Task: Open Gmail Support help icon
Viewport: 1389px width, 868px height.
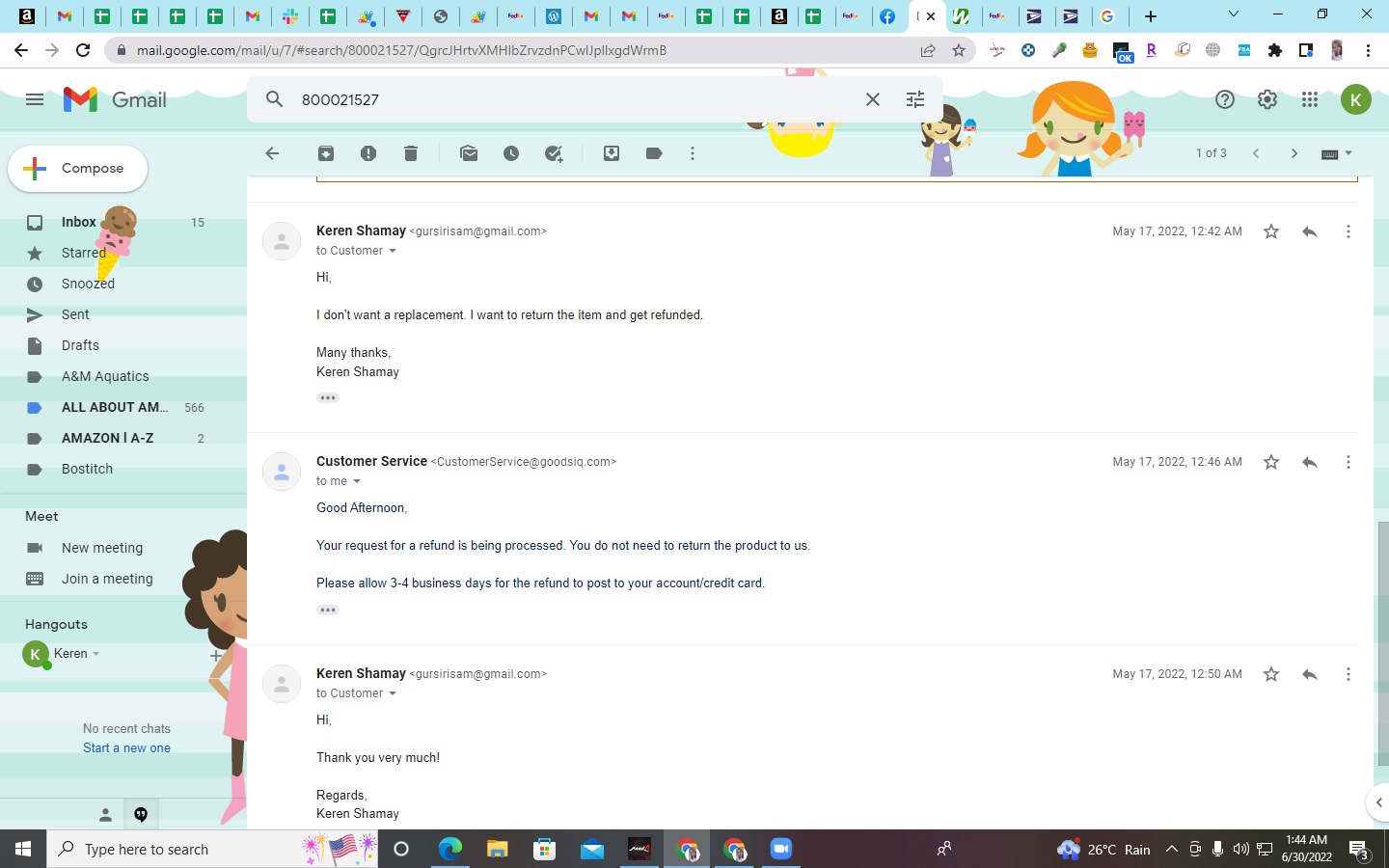Action: 1225,99
